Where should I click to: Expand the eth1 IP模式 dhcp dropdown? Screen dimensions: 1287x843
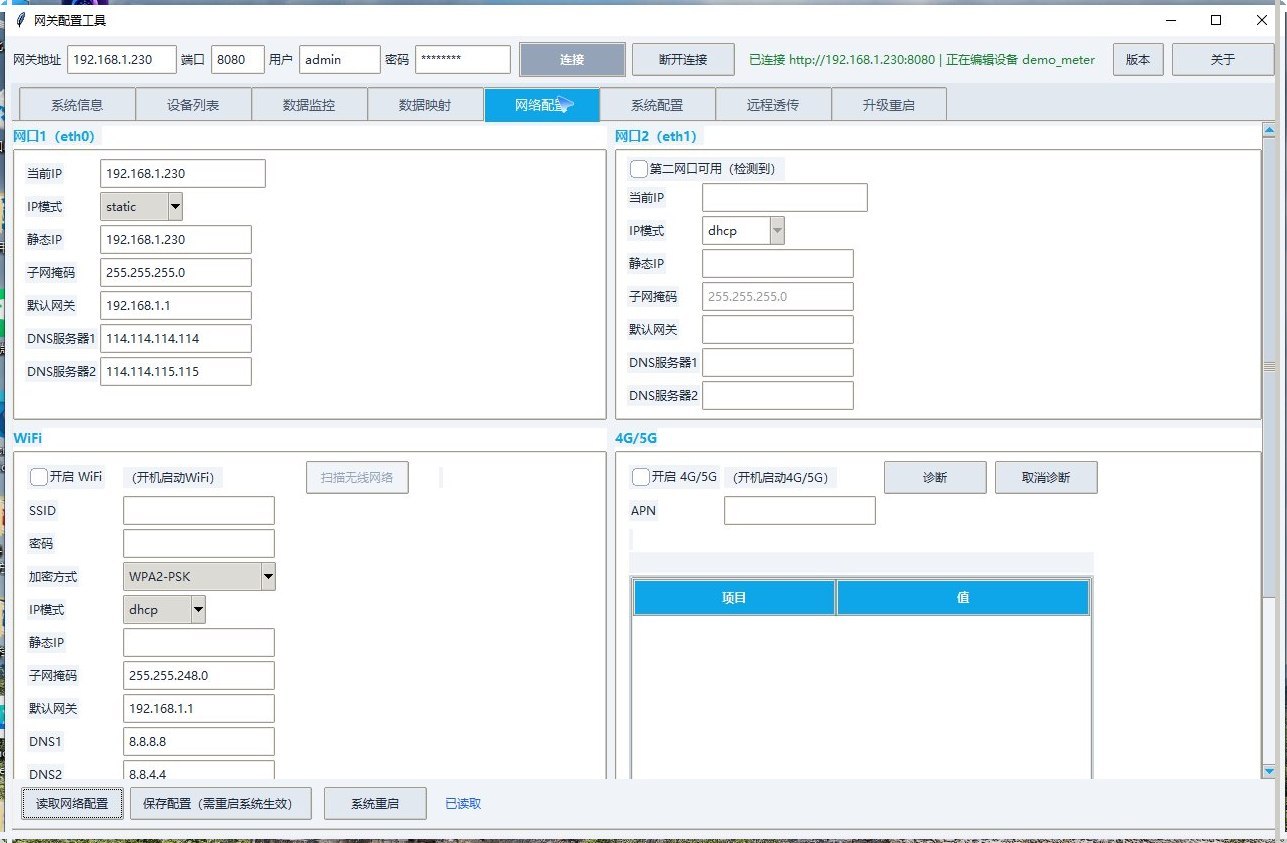point(744,231)
